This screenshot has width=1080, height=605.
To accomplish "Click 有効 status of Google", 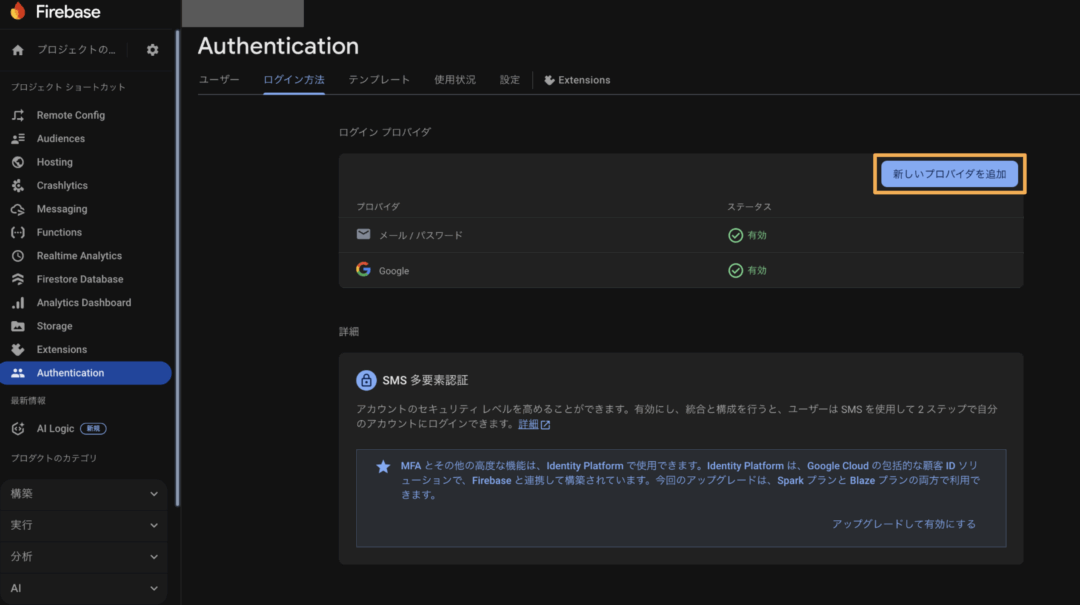I will (757, 270).
